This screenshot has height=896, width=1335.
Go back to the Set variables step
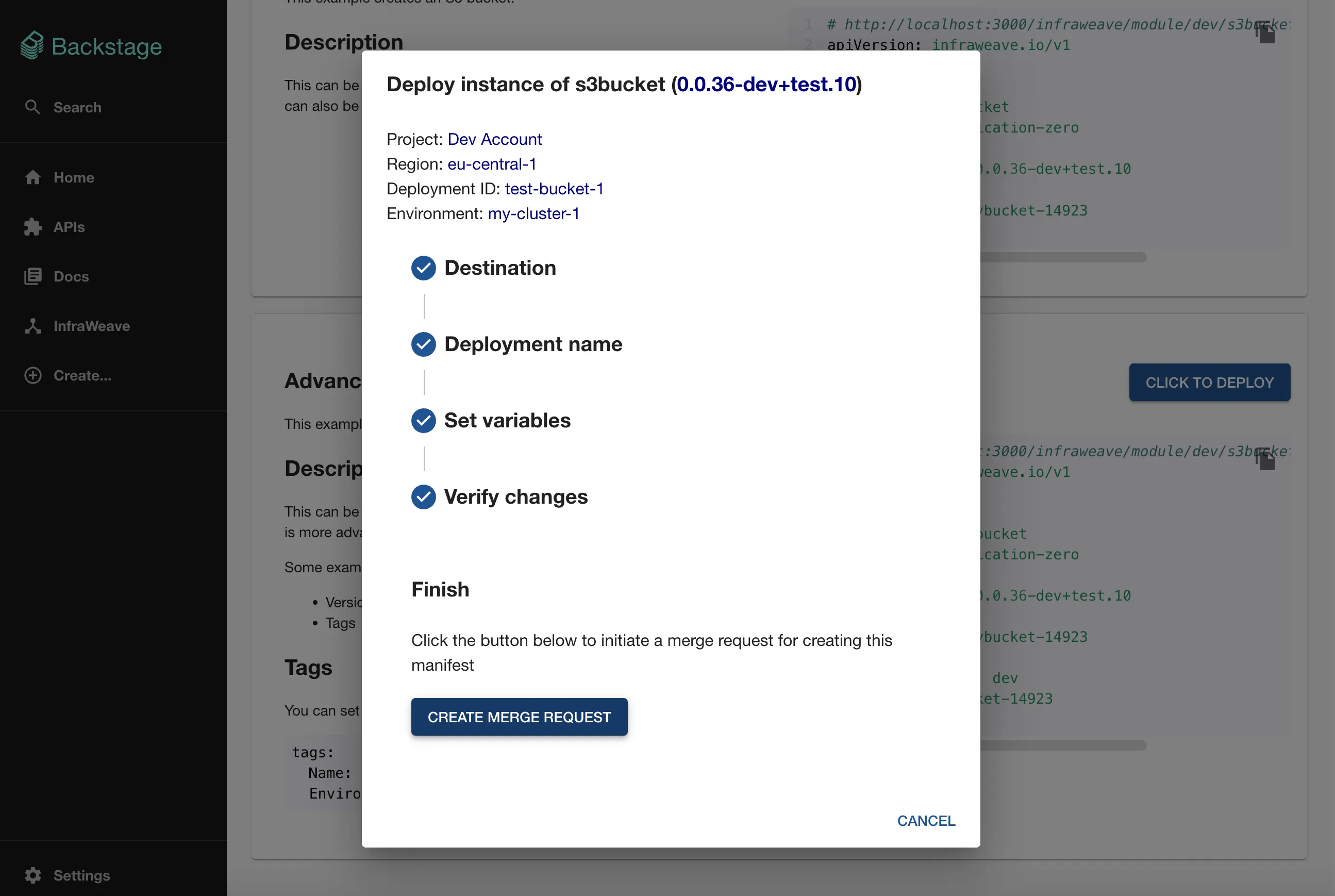click(507, 421)
